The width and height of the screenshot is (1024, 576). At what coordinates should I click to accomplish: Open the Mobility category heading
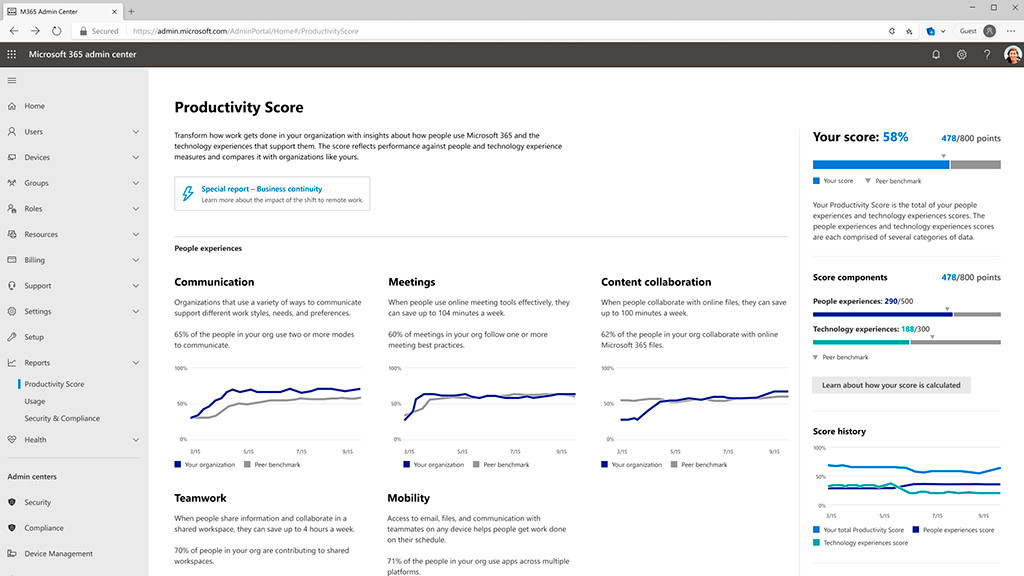[408, 498]
